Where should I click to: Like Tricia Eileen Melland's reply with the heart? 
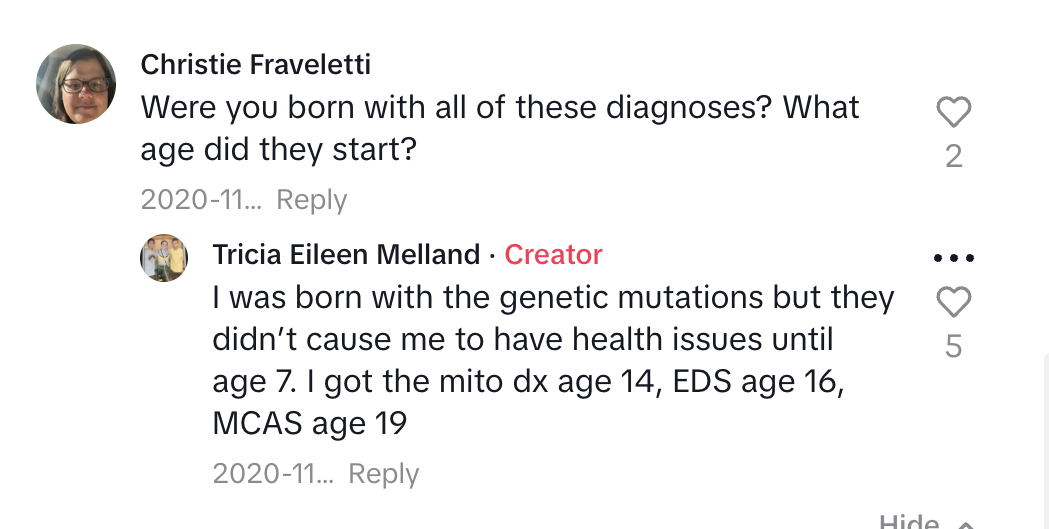pos(953,302)
